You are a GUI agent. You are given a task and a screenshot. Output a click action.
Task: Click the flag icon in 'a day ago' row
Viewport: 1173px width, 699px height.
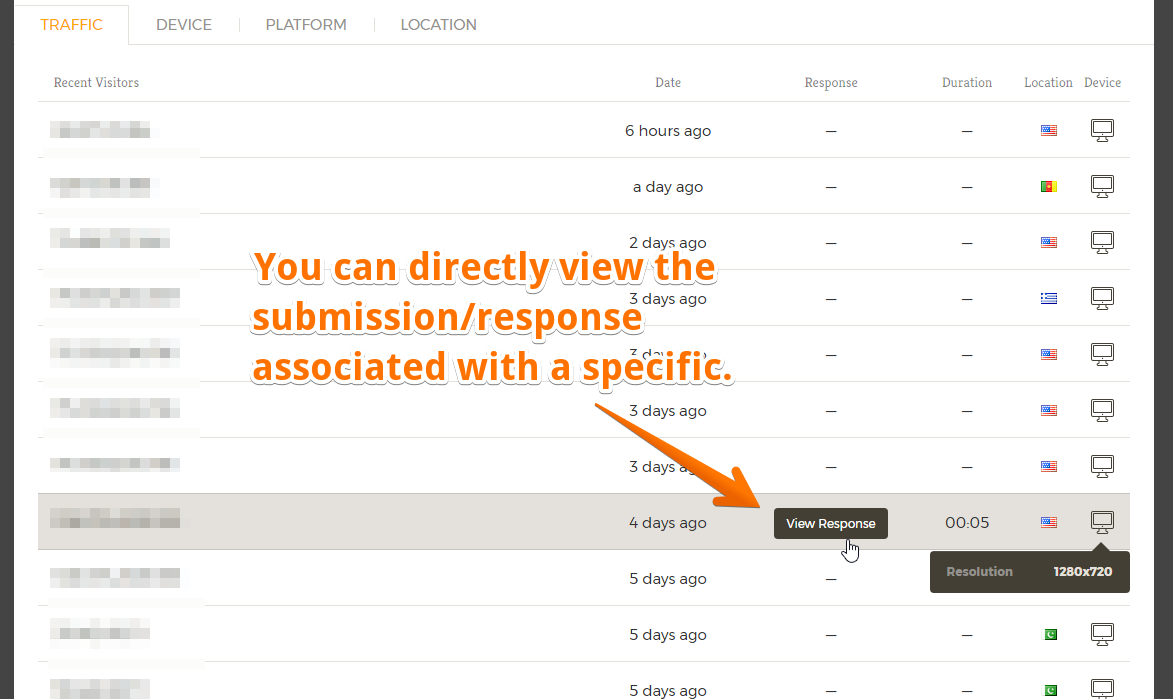coord(1048,186)
